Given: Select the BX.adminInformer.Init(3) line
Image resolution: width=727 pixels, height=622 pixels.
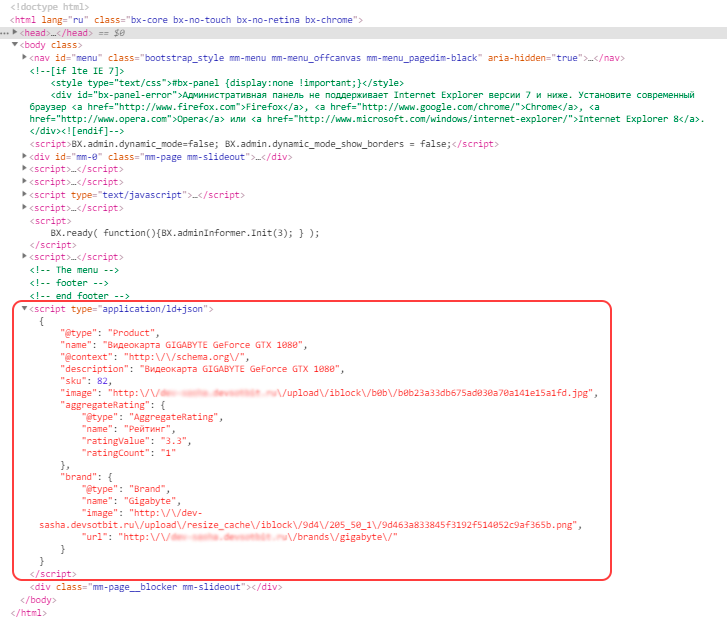Looking at the screenshot, I should click(x=185, y=233).
